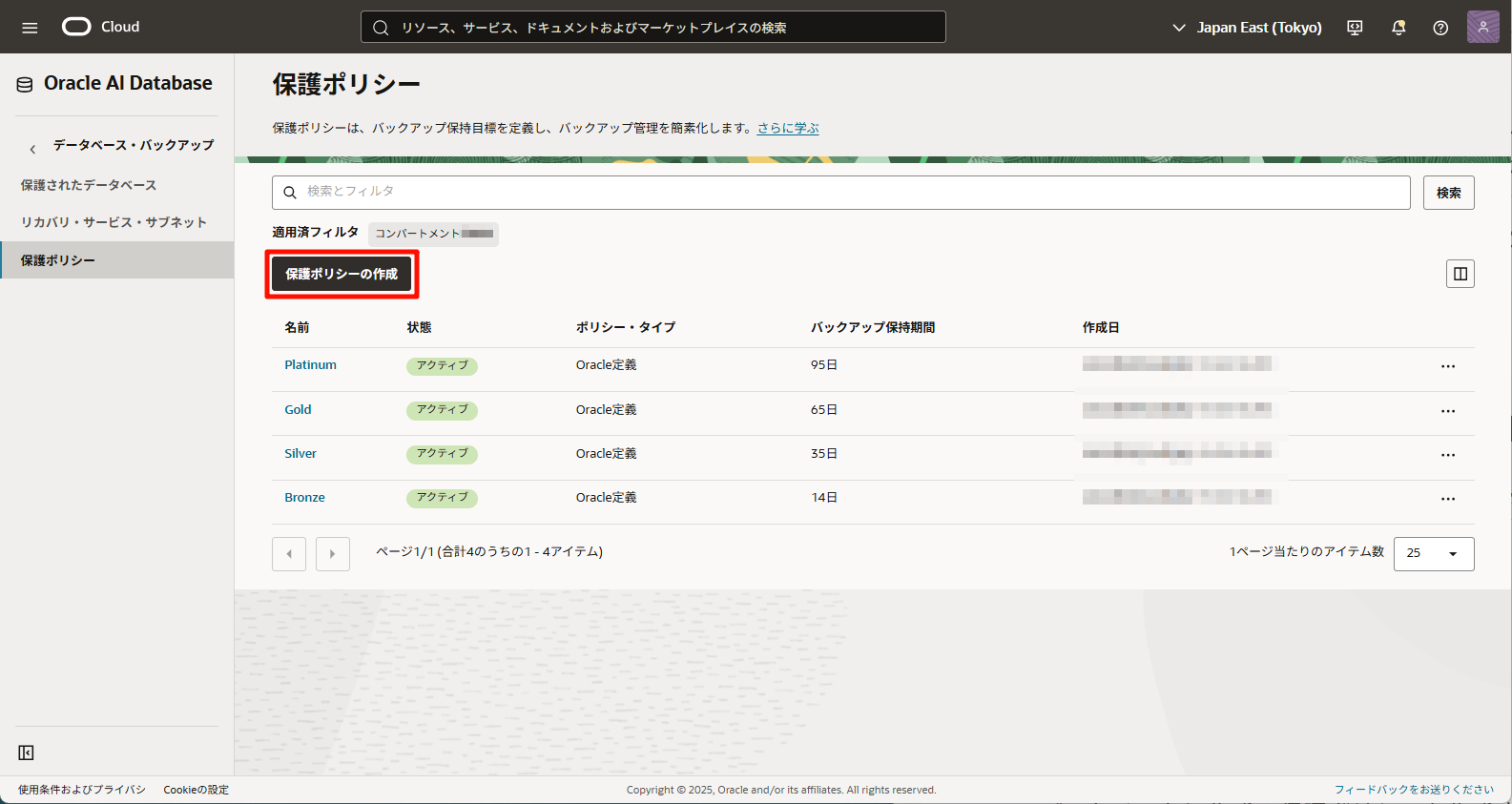
Task: Click the ポリシー・タイプ column header
Action: coord(626,327)
